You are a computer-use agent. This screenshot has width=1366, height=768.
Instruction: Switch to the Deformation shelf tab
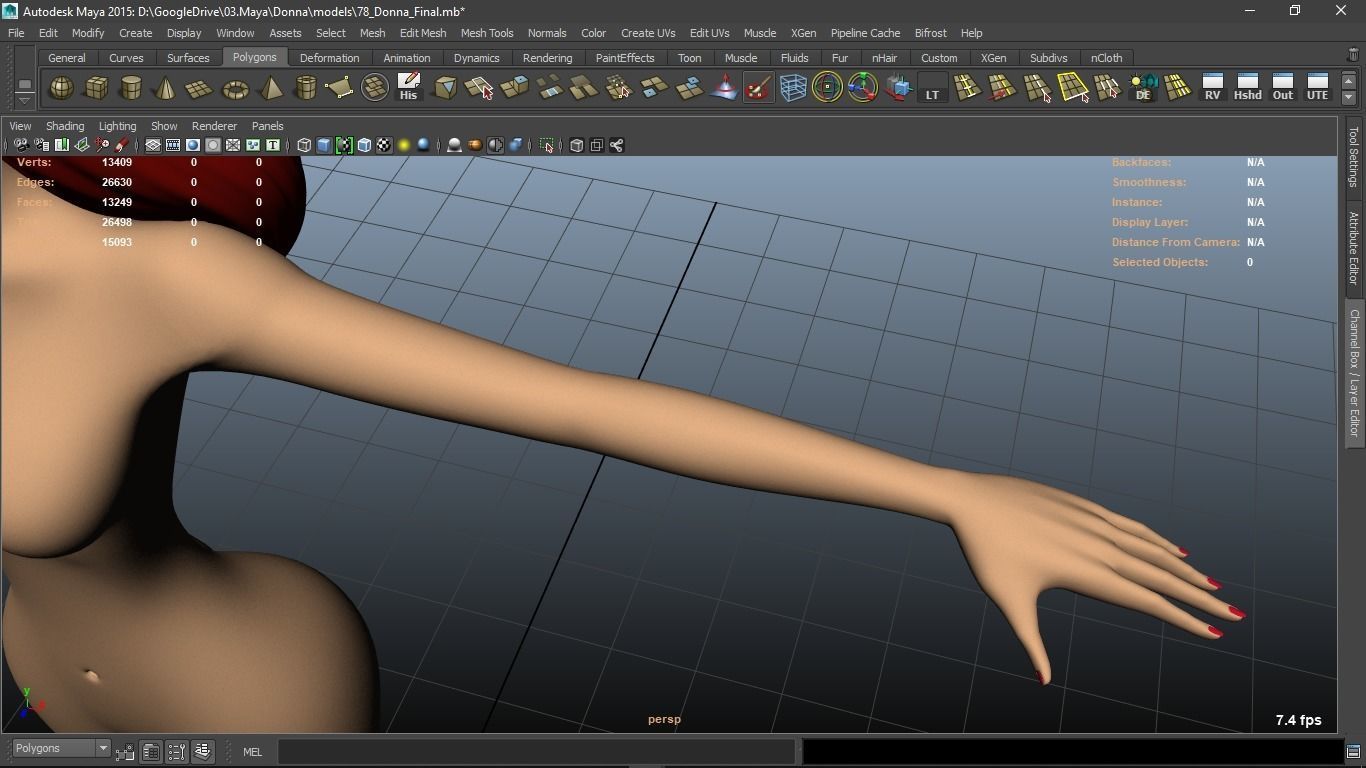(329, 58)
